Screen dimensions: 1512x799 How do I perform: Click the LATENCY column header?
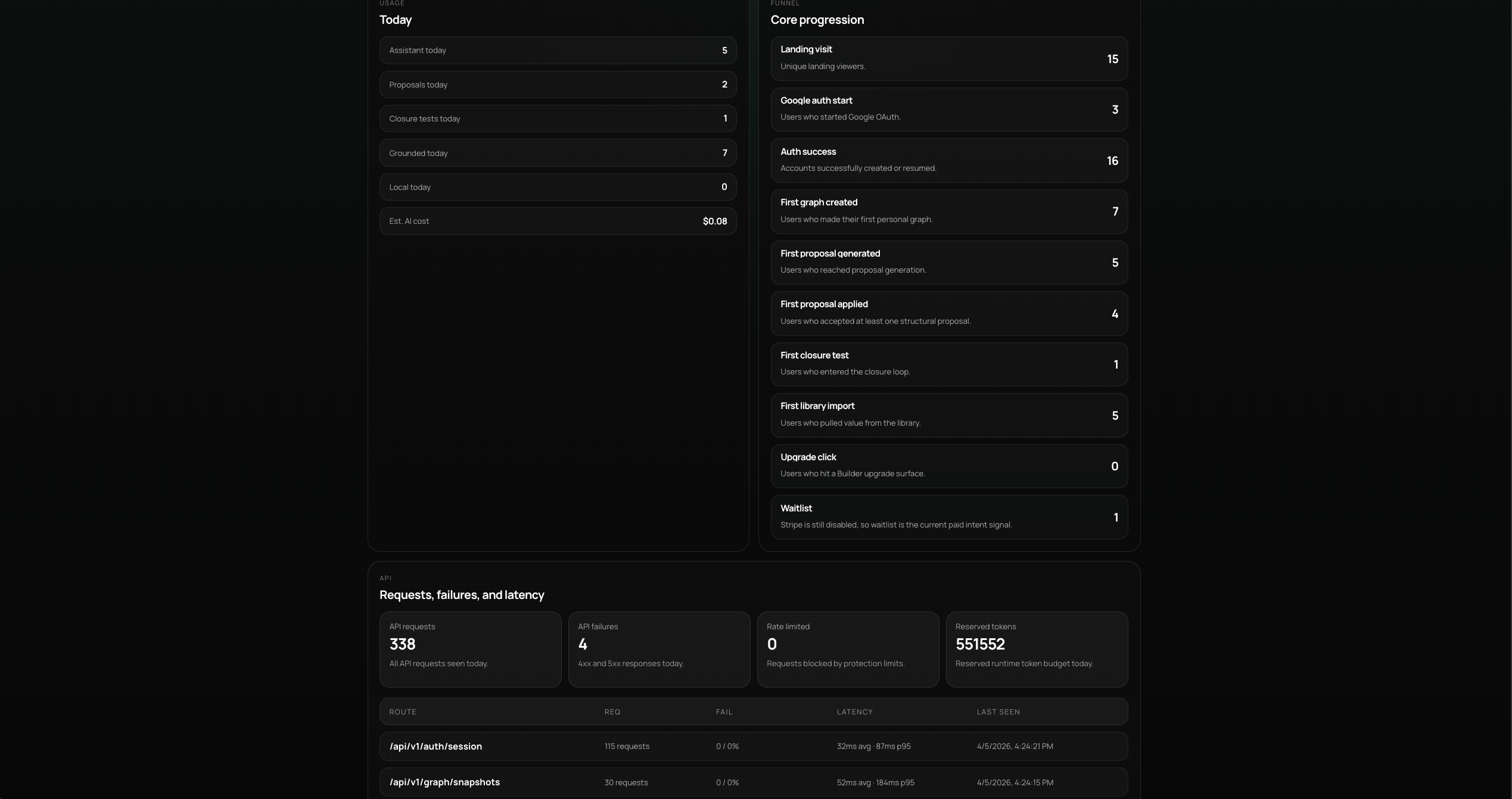tap(854, 712)
